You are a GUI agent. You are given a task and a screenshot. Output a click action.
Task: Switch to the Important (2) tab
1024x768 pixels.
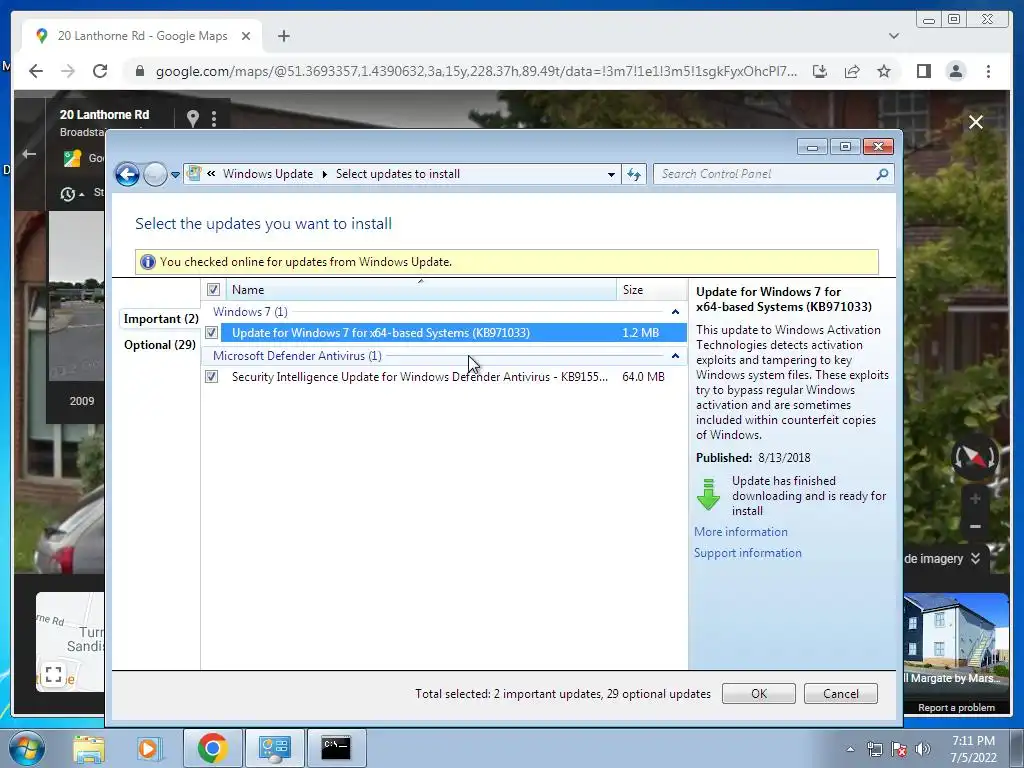click(161, 319)
